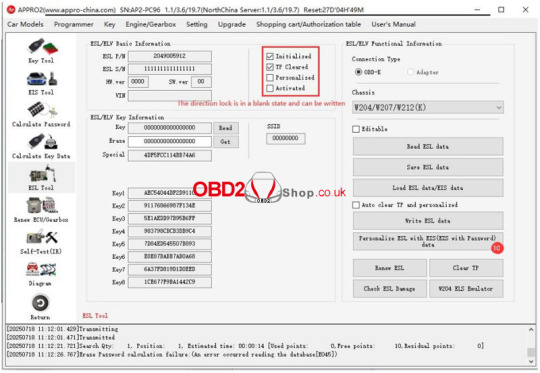This screenshot has width=540, height=373.
Task: Open the Key menu
Action: point(110,24)
